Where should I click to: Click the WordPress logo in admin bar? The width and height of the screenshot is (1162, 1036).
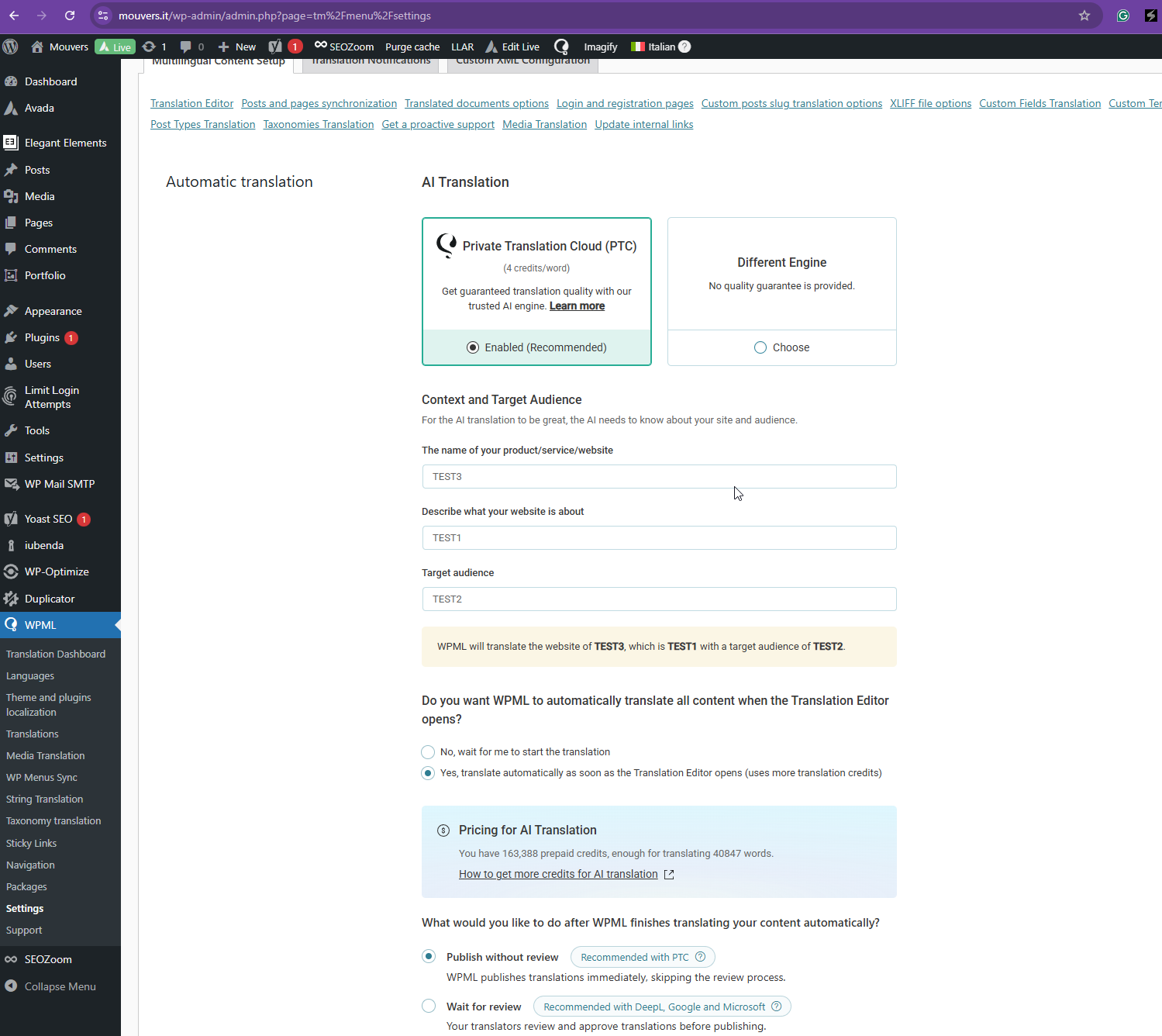(10, 47)
